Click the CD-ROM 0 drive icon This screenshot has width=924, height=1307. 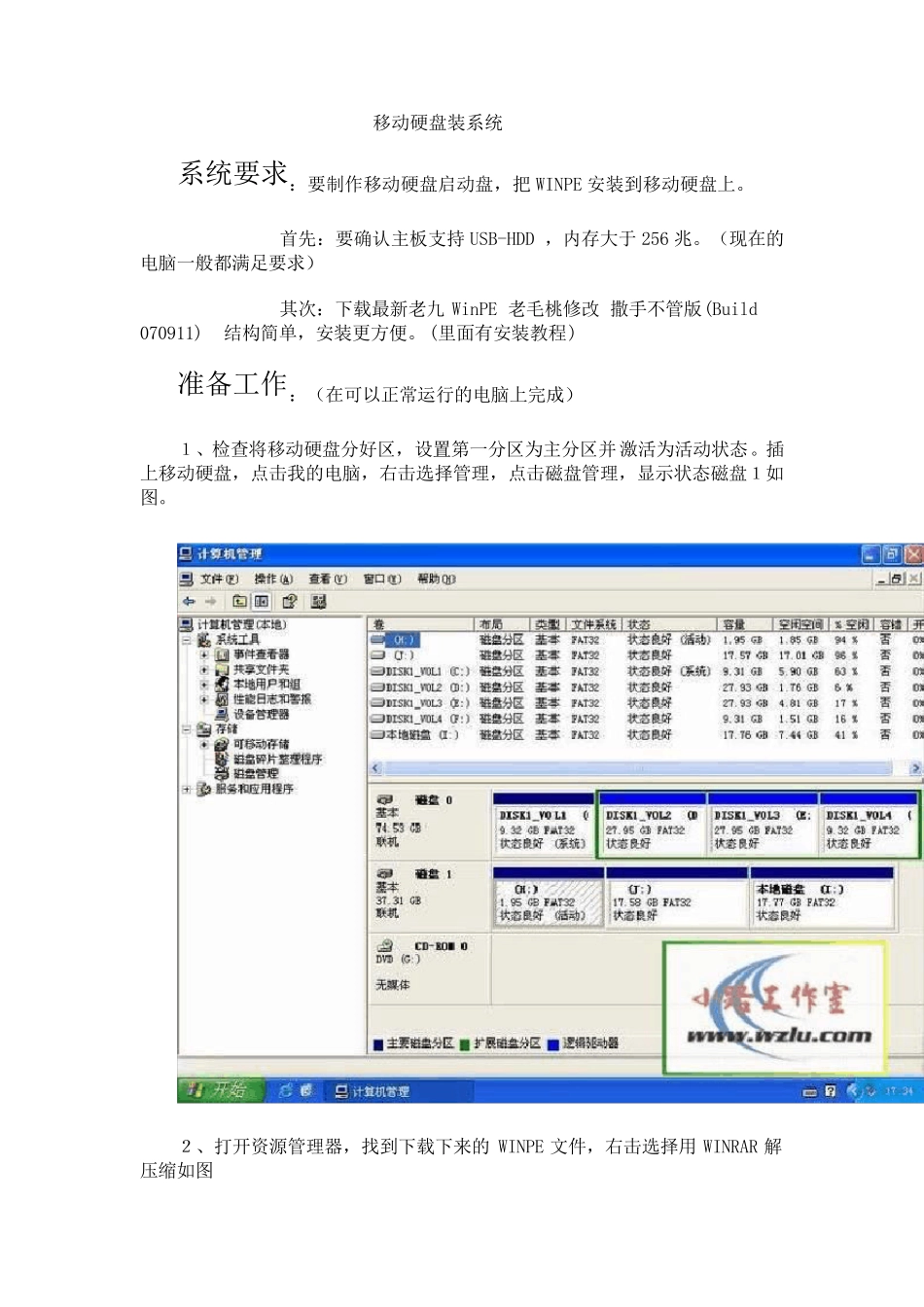point(384,945)
